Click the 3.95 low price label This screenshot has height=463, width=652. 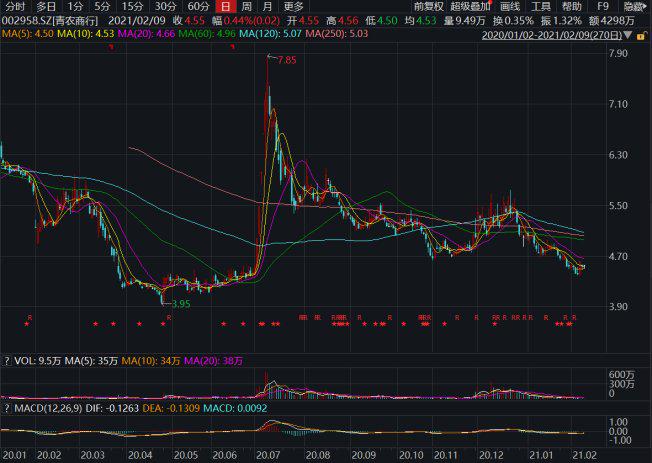coord(179,304)
